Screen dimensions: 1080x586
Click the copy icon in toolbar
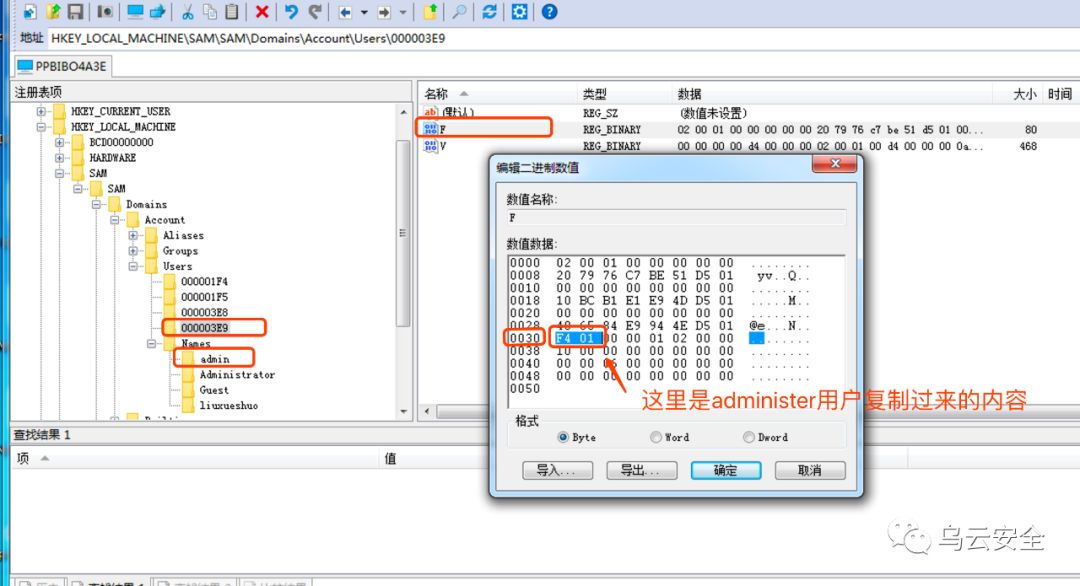tap(210, 12)
